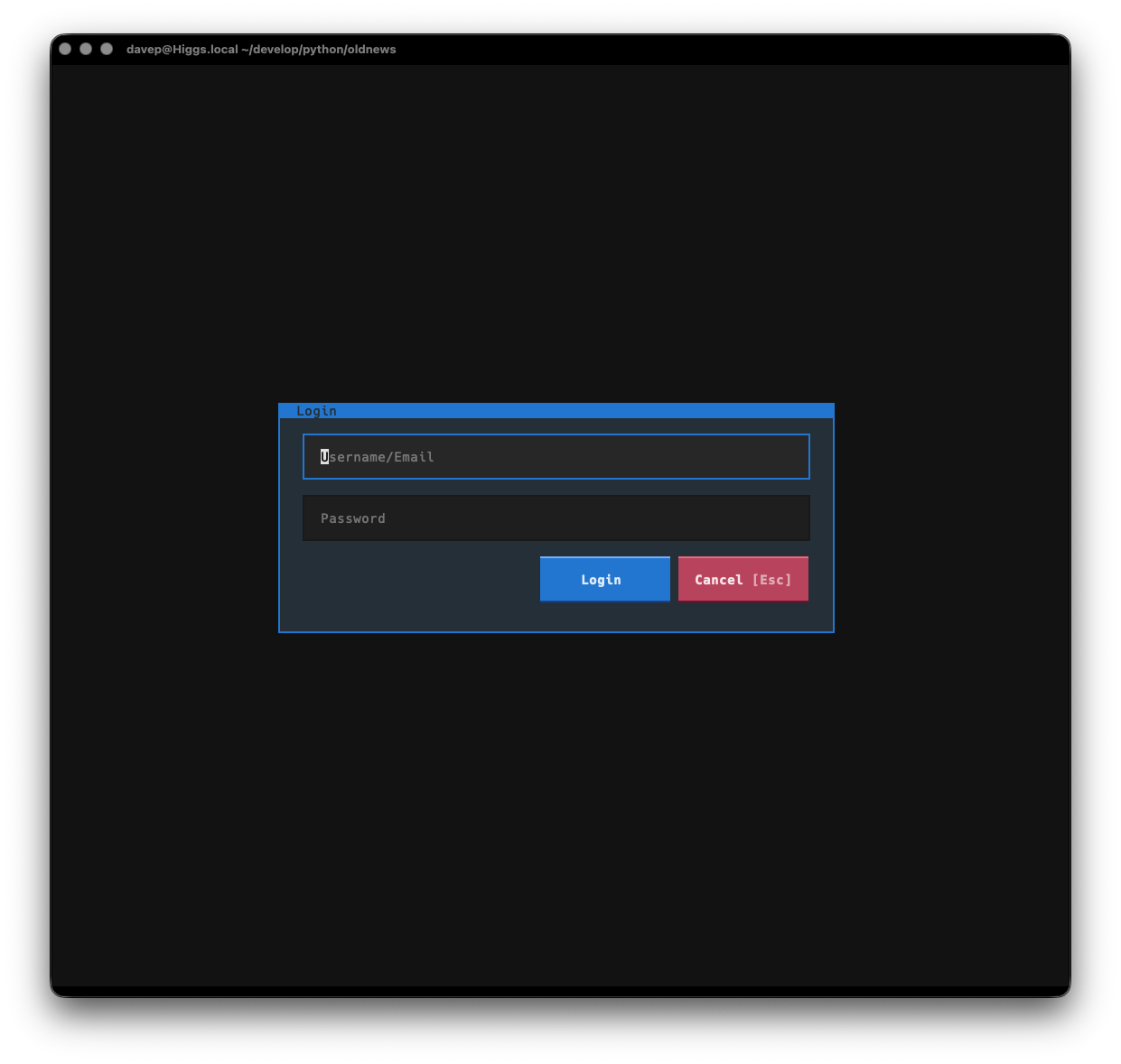Click the Username/Email placeholder text
The height and width of the screenshot is (1064, 1121).
(x=377, y=456)
